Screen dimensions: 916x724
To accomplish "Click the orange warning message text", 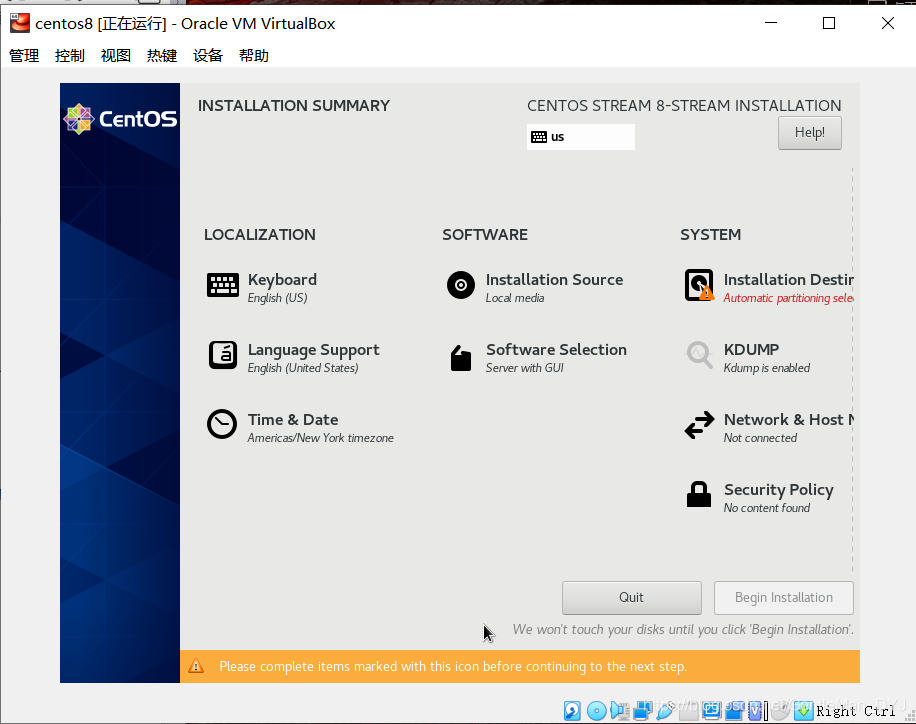I will coord(453,666).
